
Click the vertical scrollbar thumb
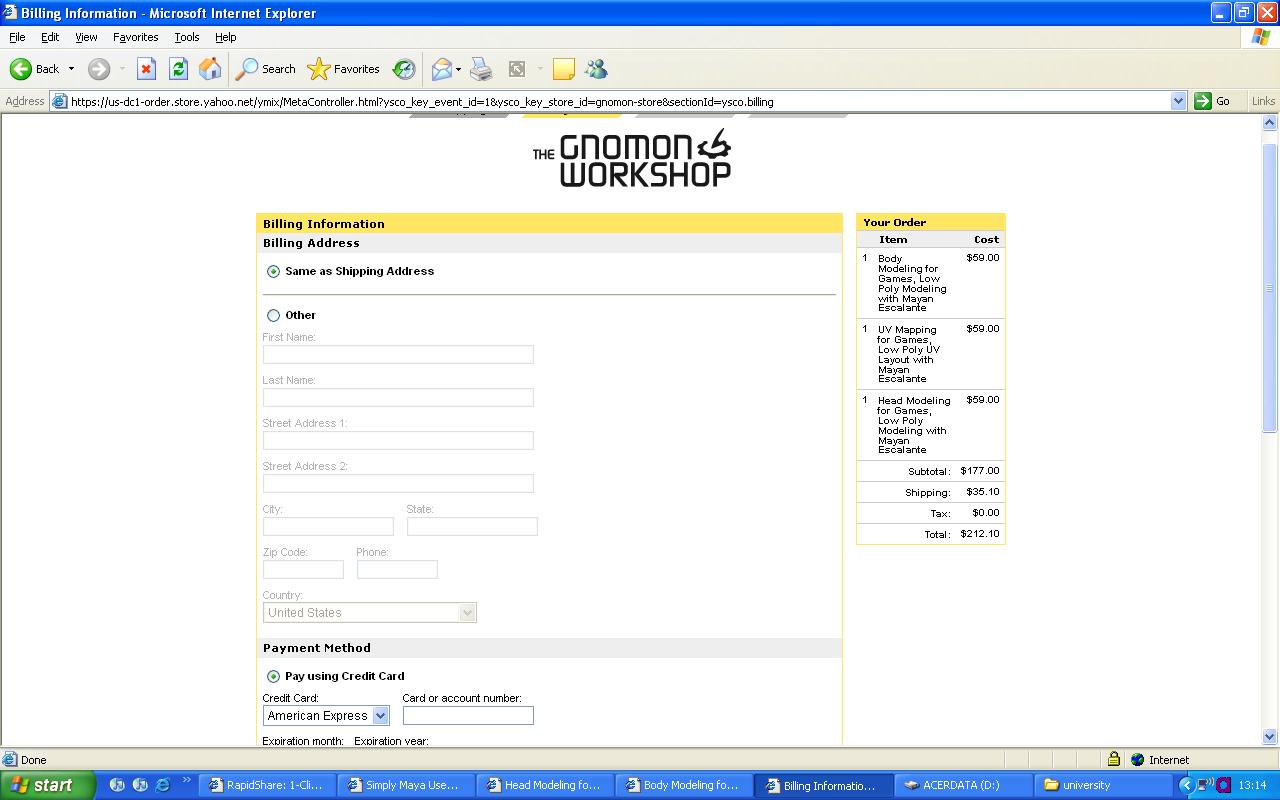[x=1270, y=288]
